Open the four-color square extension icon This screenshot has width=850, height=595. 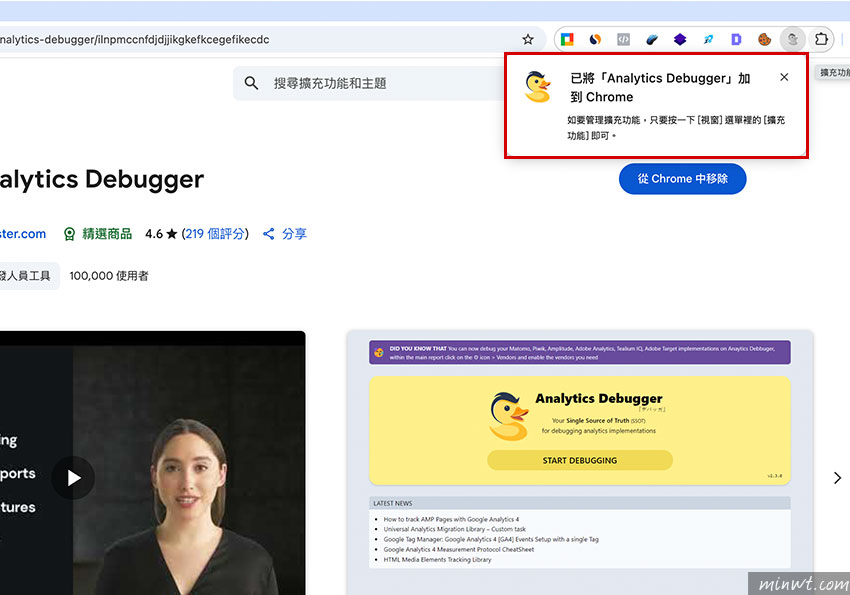[567, 40]
